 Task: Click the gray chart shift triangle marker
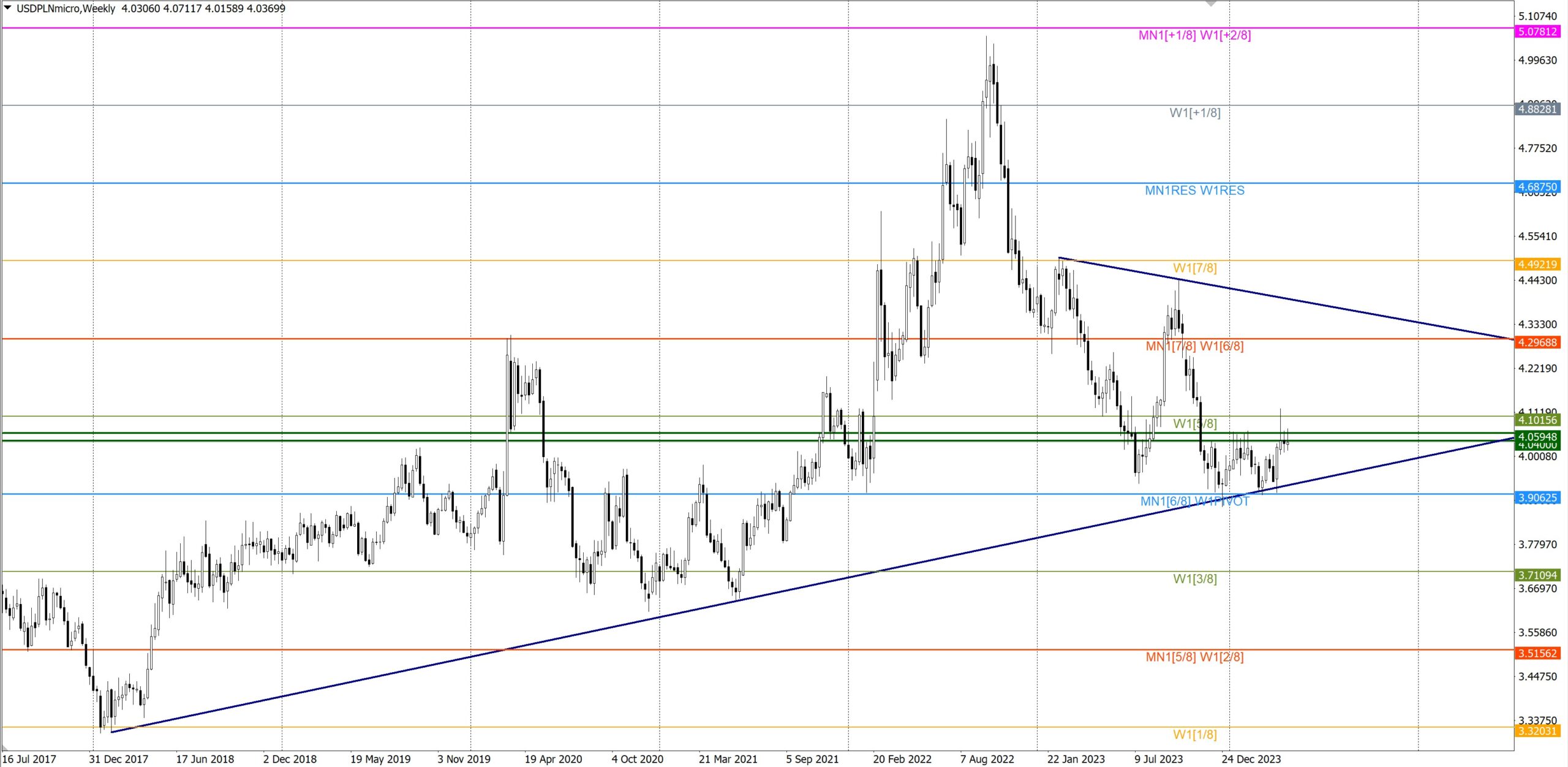coord(1211,4)
